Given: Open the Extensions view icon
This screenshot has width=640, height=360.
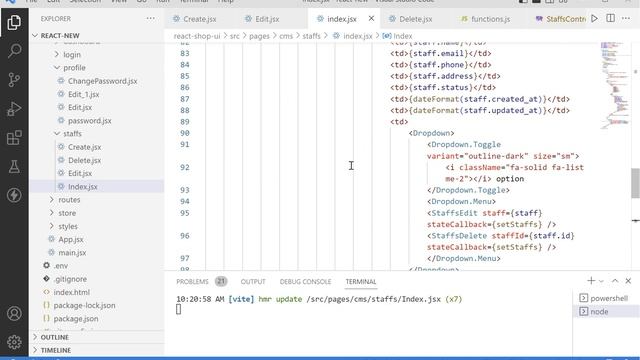Looking at the screenshot, I should pos(14,138).
